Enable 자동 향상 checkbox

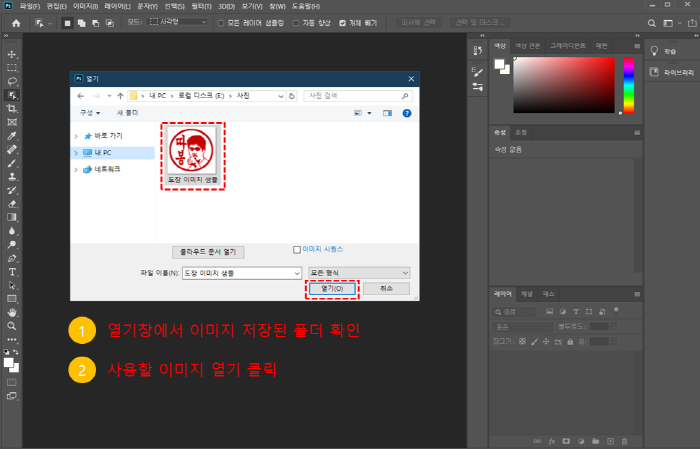tap(296, 23)
